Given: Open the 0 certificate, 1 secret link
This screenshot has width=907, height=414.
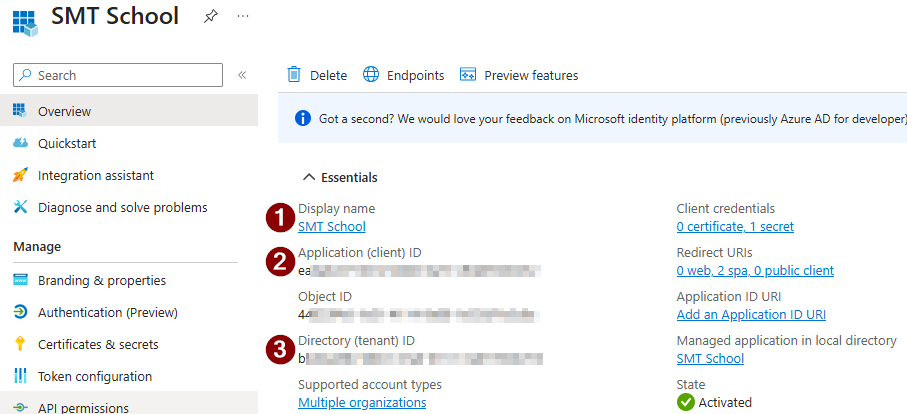Looking at the screenshot, I should (x=734, y=226).
